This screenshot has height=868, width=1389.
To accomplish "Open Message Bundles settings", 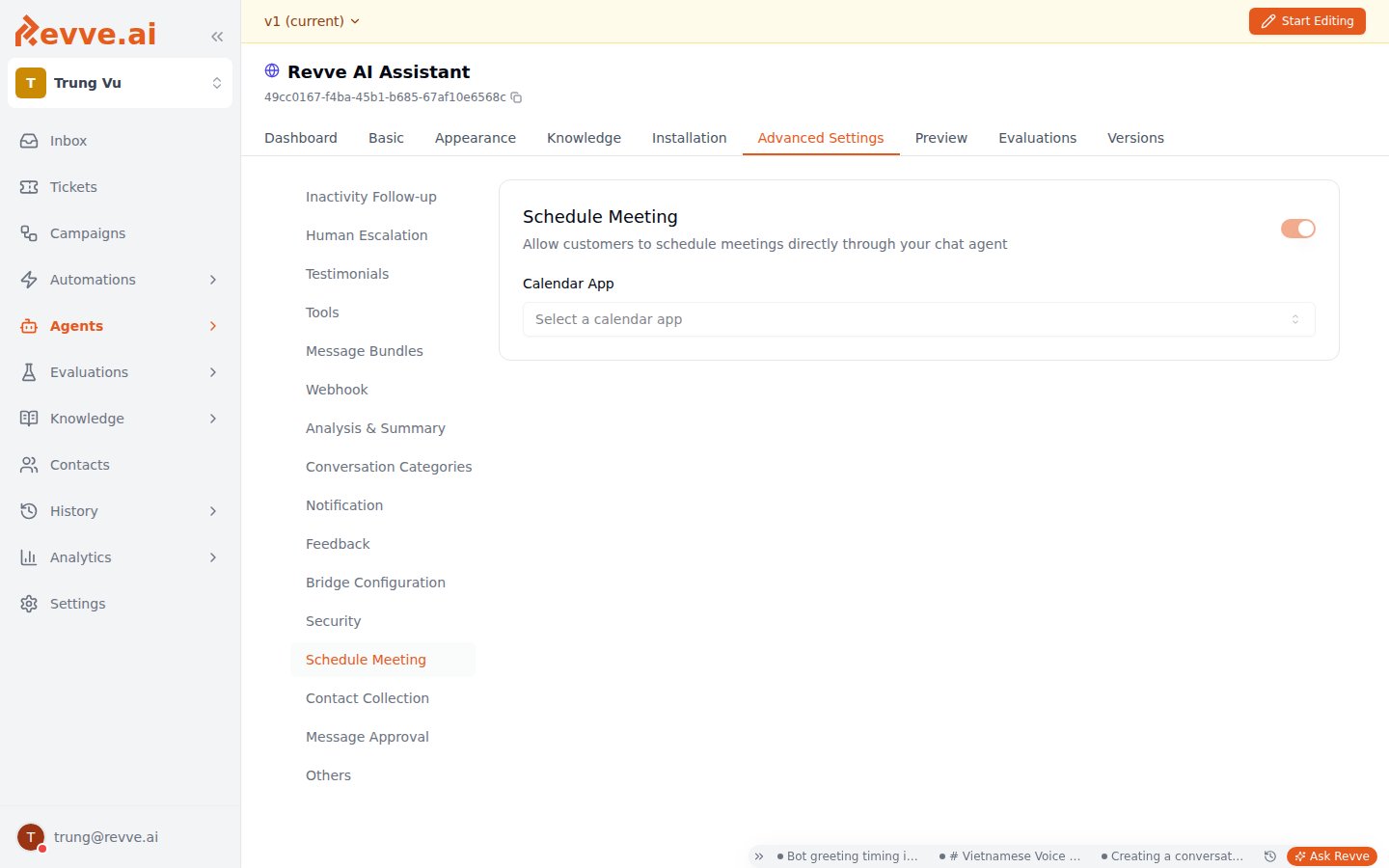I will pos(383,351).
